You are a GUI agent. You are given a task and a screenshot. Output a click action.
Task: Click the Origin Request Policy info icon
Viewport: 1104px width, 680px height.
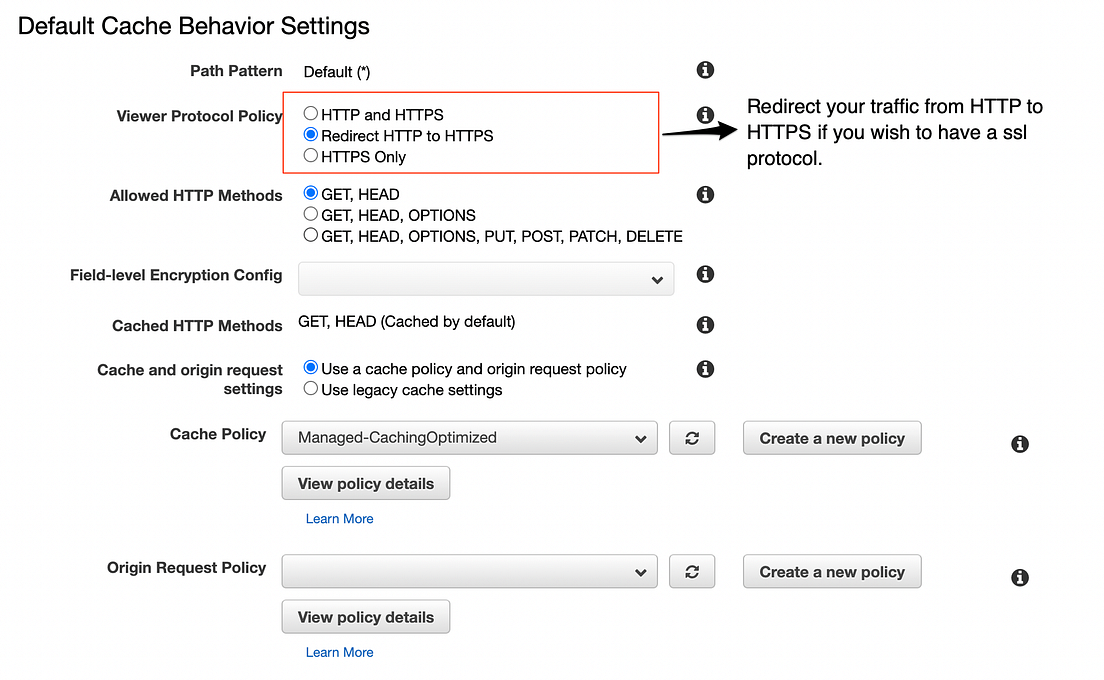[1019, 577]
